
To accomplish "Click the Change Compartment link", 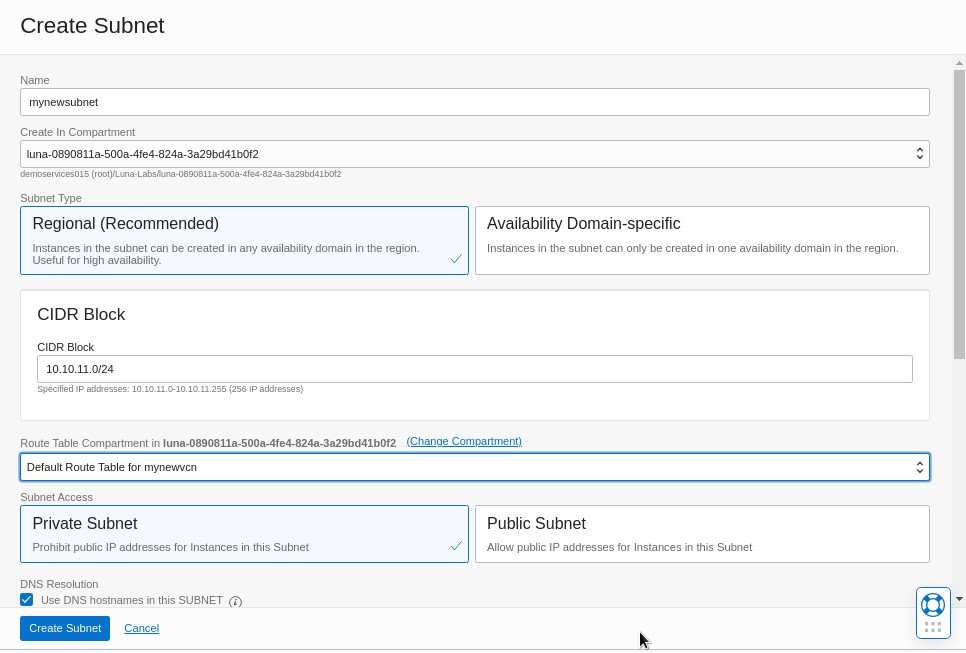I will click(463, 443).
